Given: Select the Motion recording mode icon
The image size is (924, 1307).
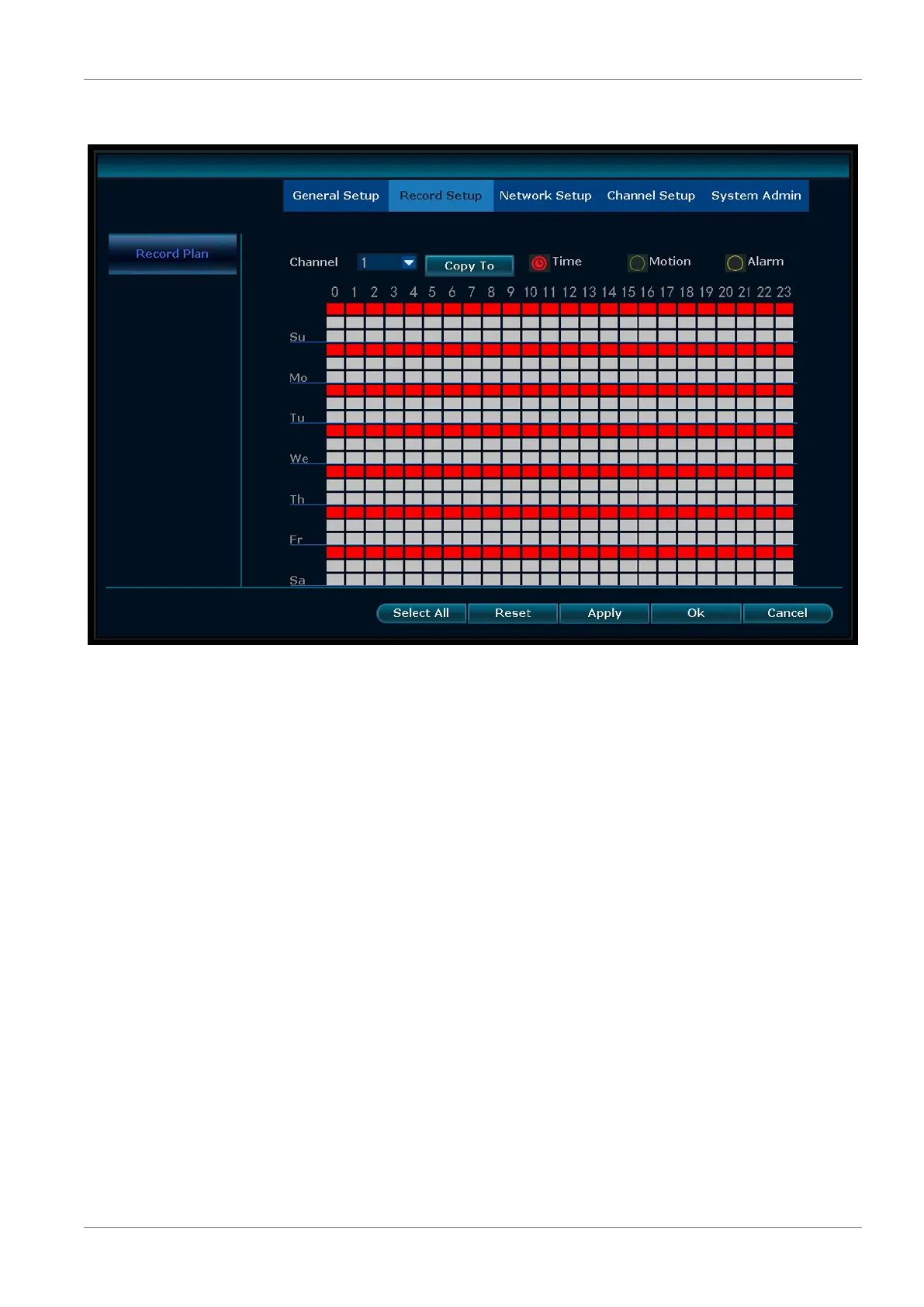Looking at the screenshot, I should [637, 263].
